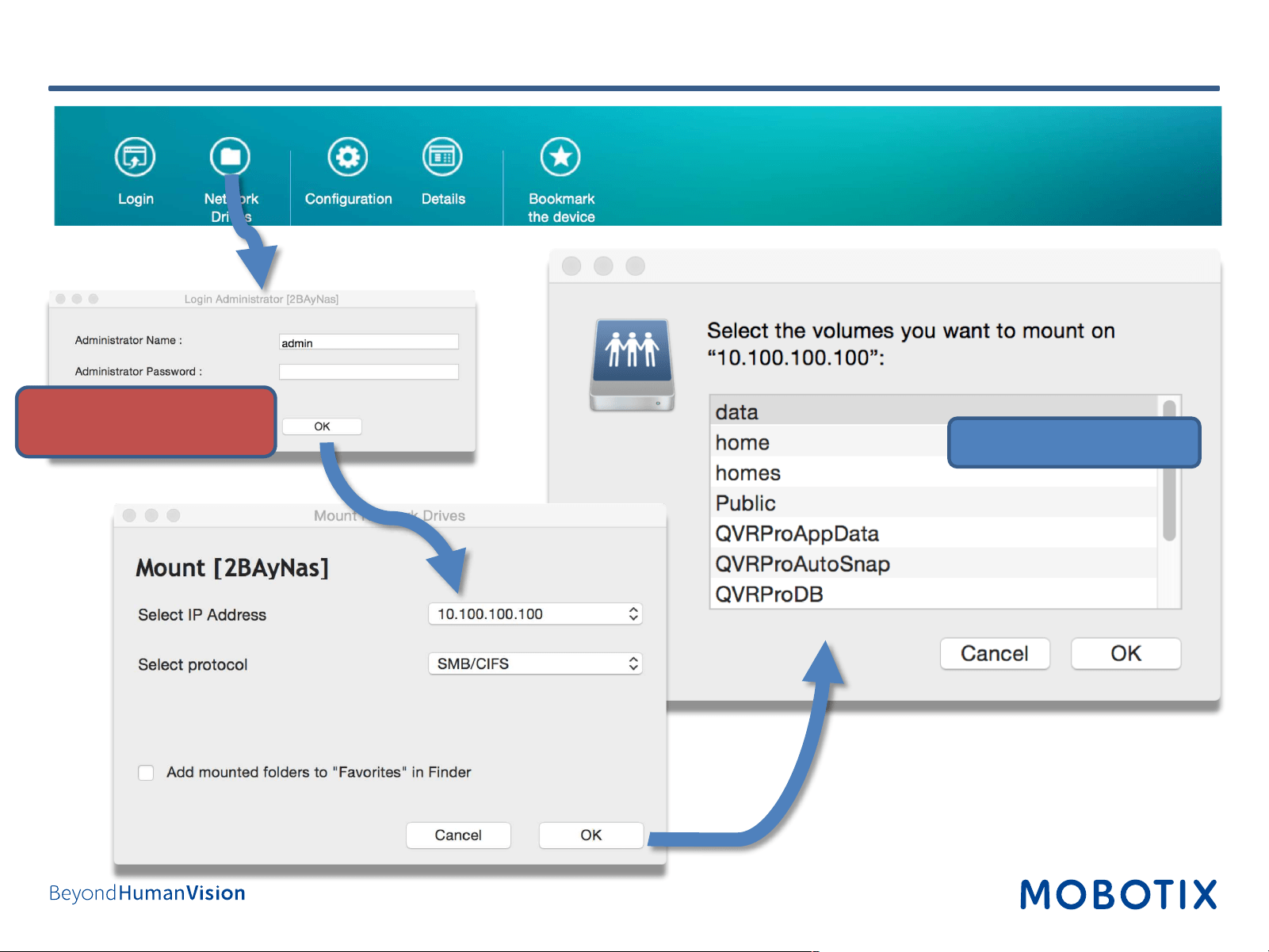Screen dimensions: 1269x952
Task: Click the Bookmark the device star icon
Action: 560,157
